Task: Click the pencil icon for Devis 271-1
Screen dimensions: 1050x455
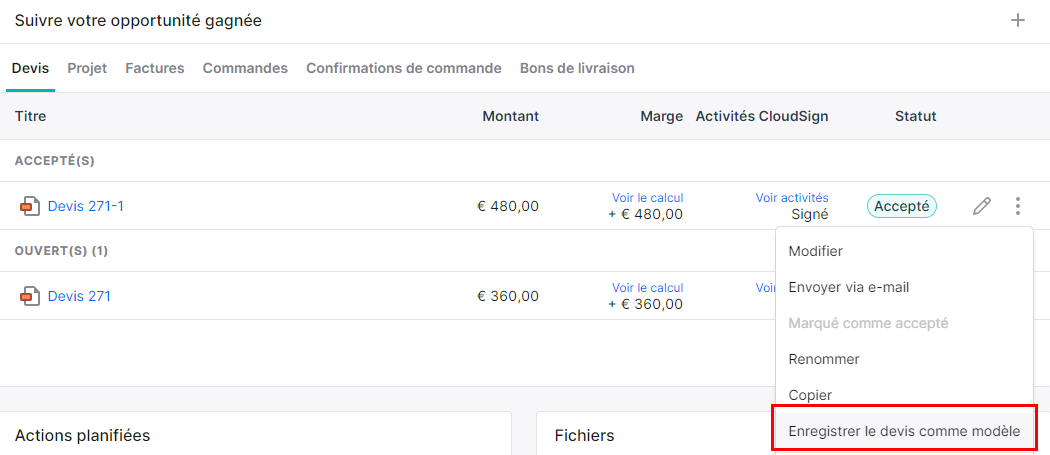Action: click(981, 206)
